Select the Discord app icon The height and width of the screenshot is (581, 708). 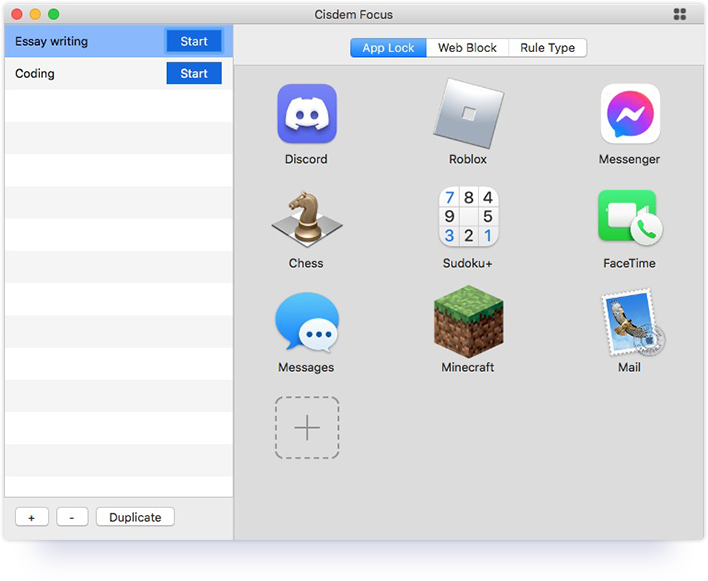coord(307,114)
